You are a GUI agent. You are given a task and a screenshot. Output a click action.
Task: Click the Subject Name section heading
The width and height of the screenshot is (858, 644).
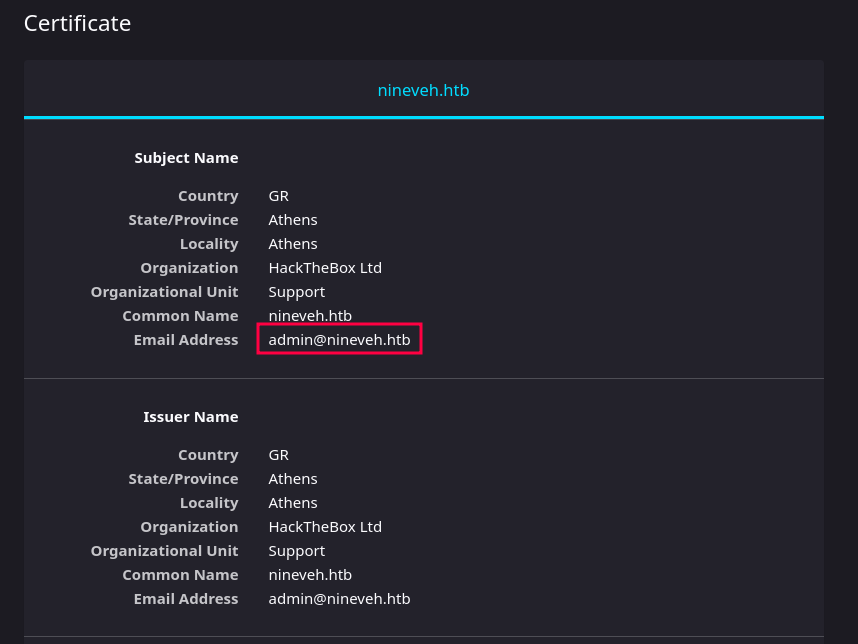(x=186, y=158)
